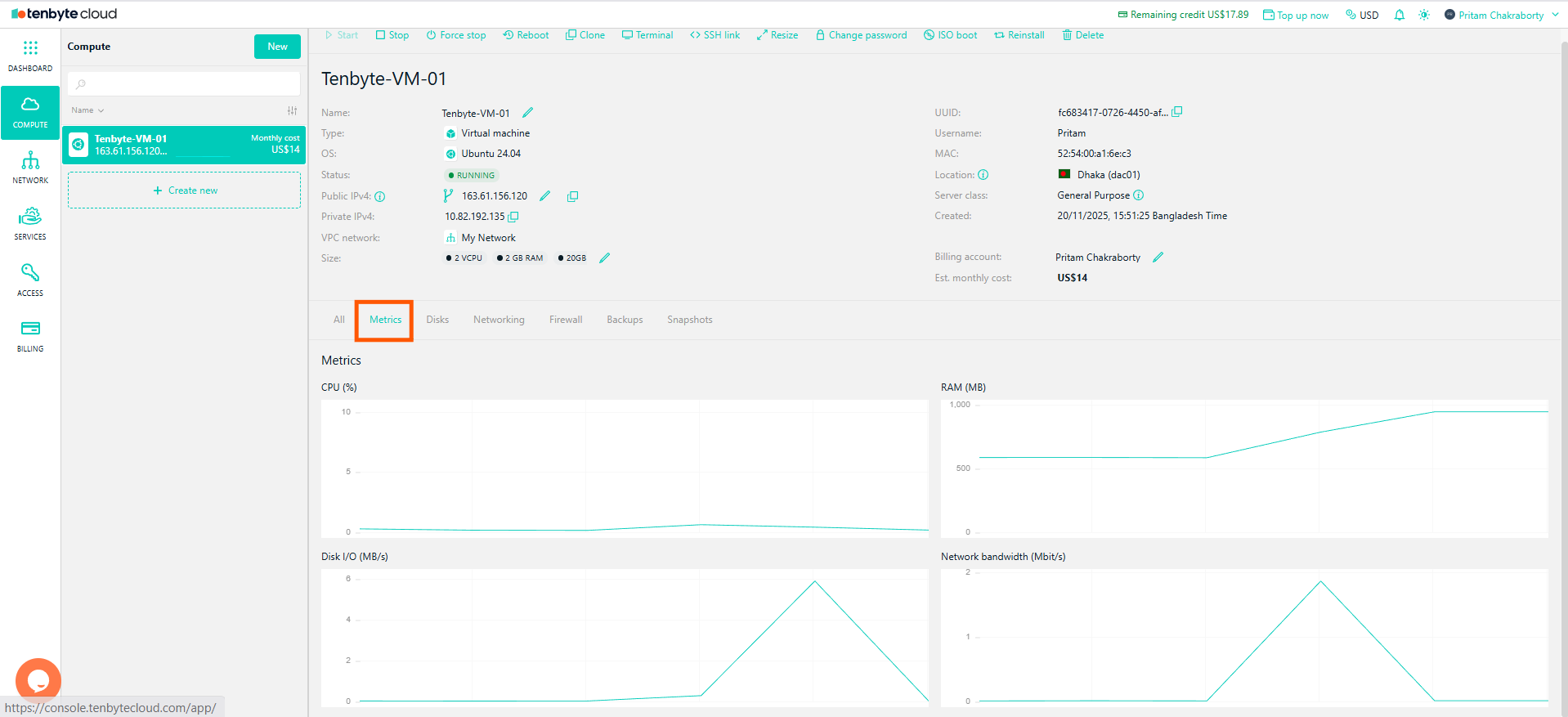The image size is (1568, 717).
Task: Switch to the Snapshots tab
Action: click(x=690, y=320)
